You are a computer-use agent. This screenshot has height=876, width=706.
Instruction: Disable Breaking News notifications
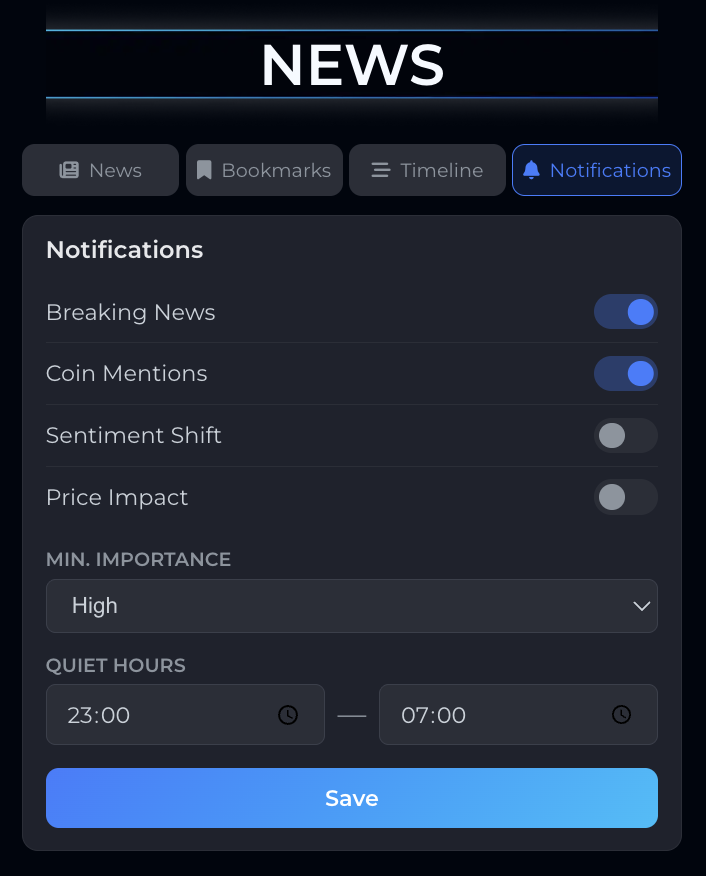click(626, 311)
